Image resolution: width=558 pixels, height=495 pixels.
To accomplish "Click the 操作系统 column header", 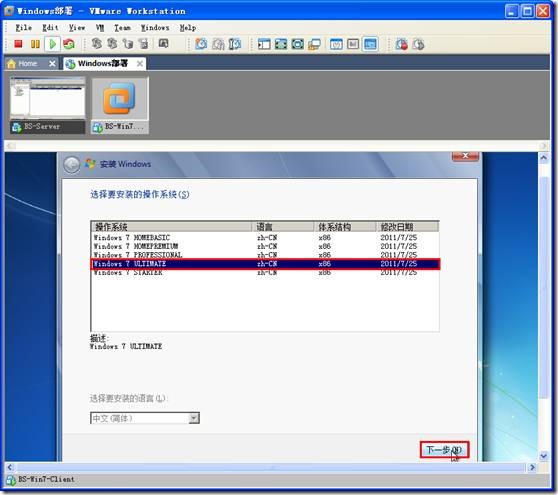I will coord(172,227).
